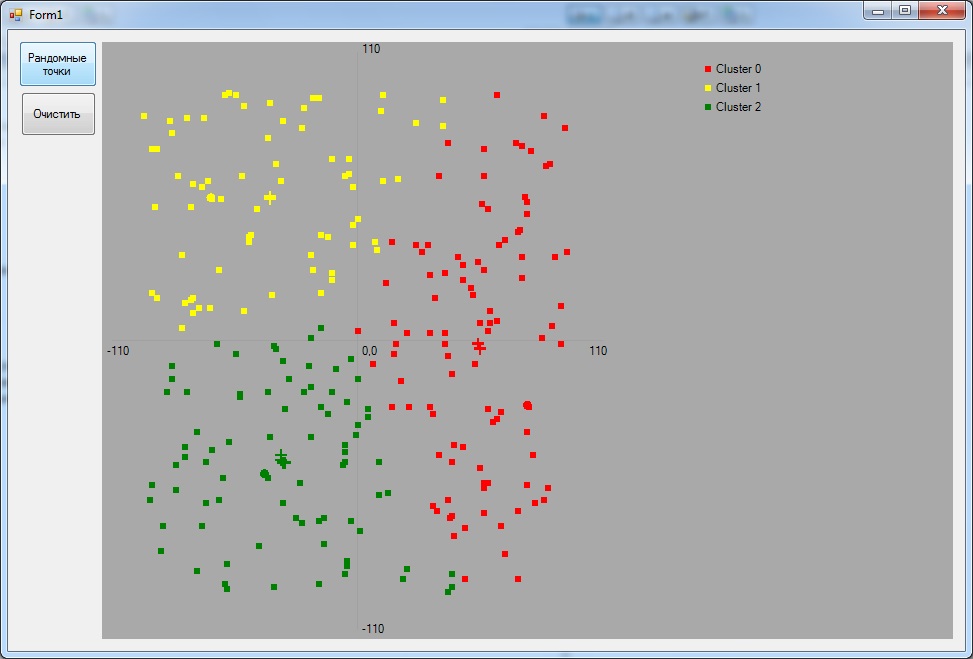This screenshot has width=973, height=659.
Task: Select the Cluster 2 legend label
Action: coord(738,107)
